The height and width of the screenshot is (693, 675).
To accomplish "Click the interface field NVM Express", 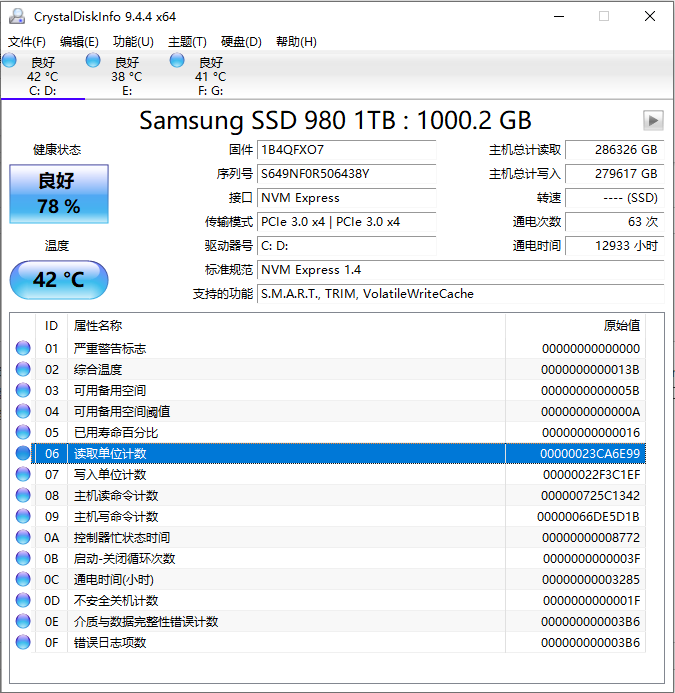I will coord(347,198).
